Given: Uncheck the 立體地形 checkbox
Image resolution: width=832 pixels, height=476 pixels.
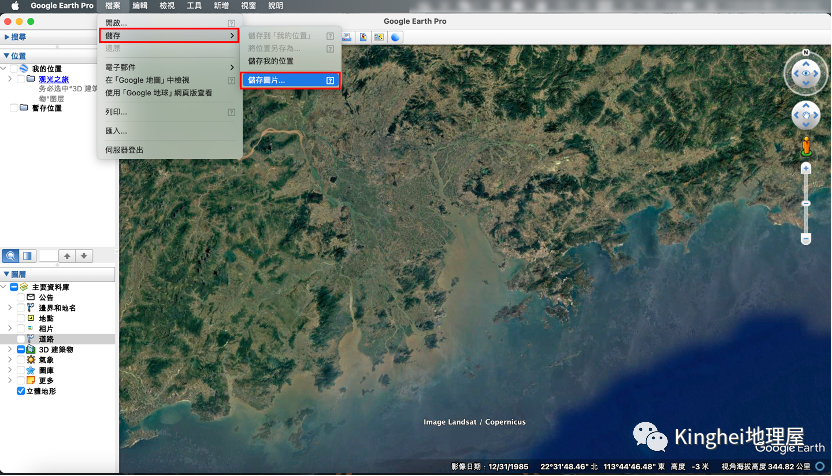Looking at the screenshot, I should (x=22, y=391).
